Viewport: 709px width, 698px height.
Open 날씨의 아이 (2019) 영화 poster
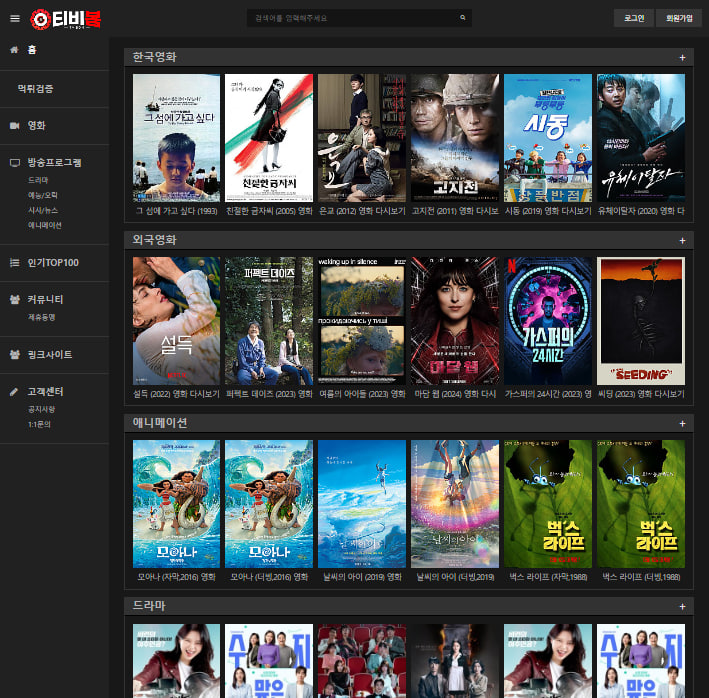coord(362,504)
